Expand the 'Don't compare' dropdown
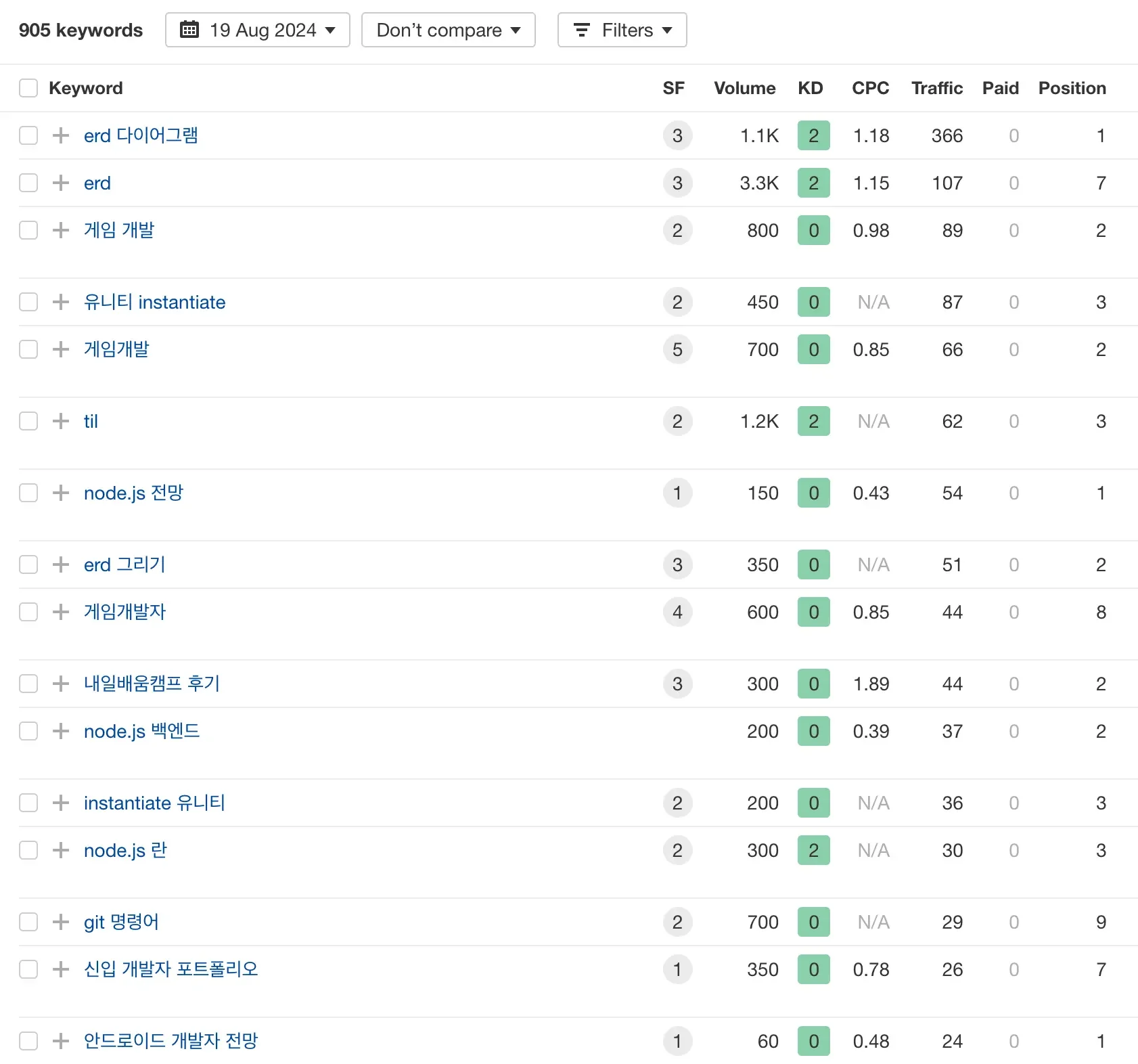1138x1064 pixels. pyautogui.click(x=449, y=30)
